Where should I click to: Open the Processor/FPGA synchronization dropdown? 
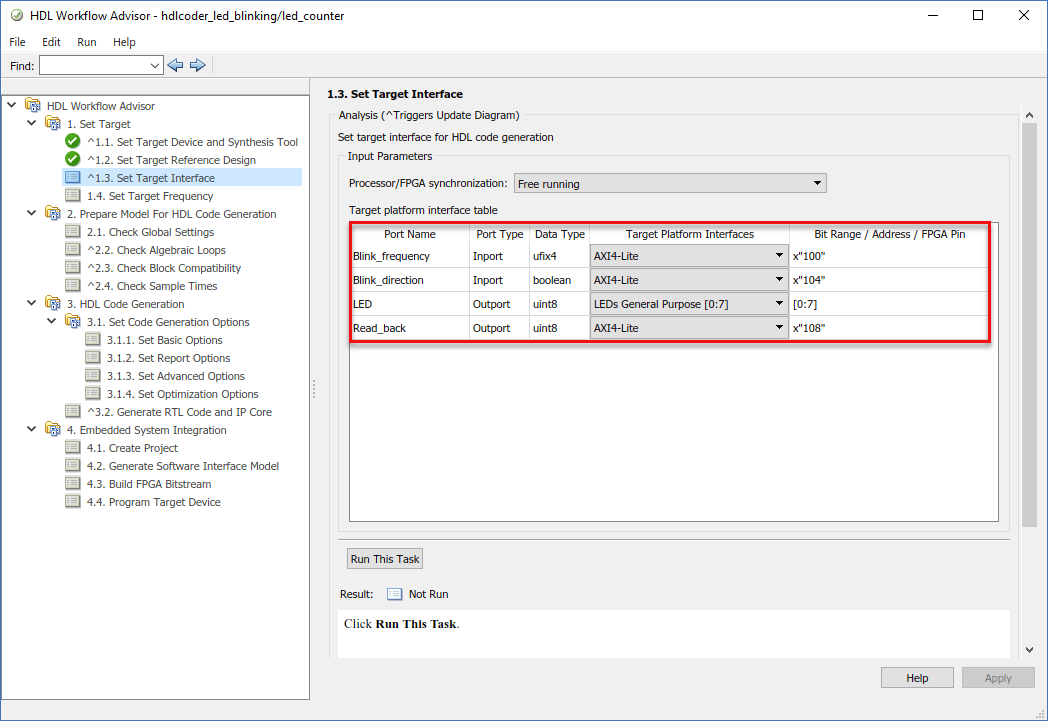[670, 184]
